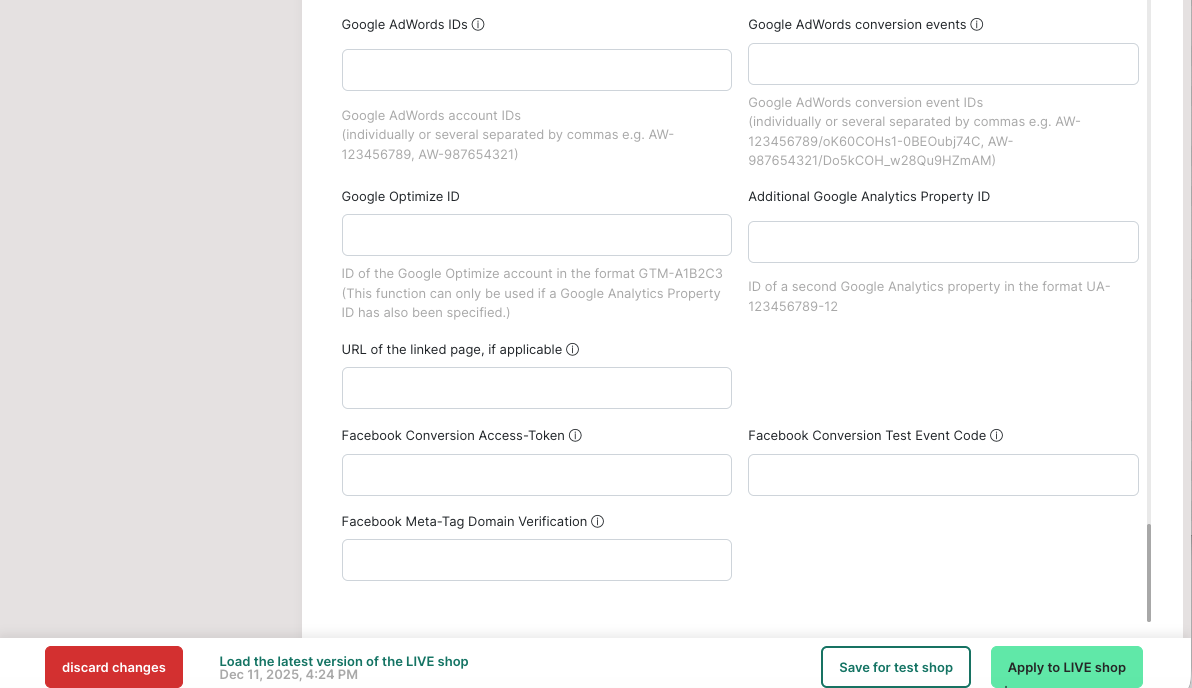This screenshot has height=688, width=1192.
Task: Focus the Google AdWords conversion events field
Action: [x=943, y=64]
